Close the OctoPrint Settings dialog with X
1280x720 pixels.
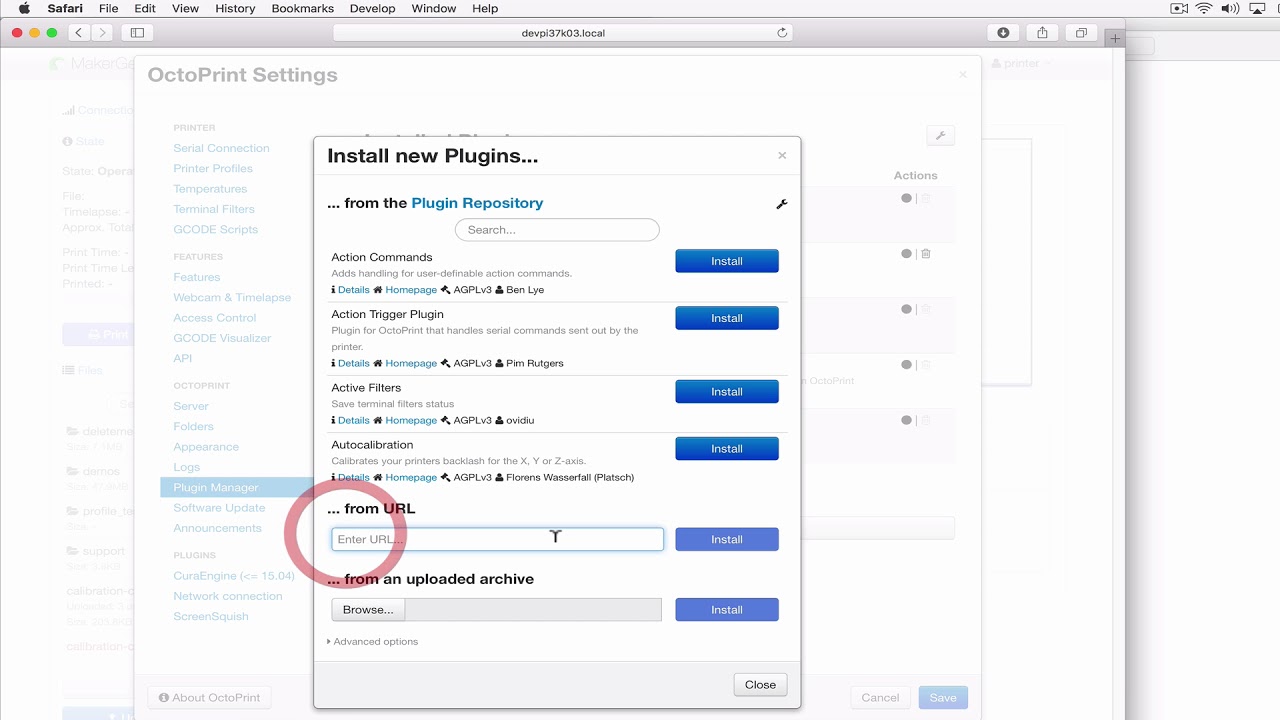coord(963,74)
